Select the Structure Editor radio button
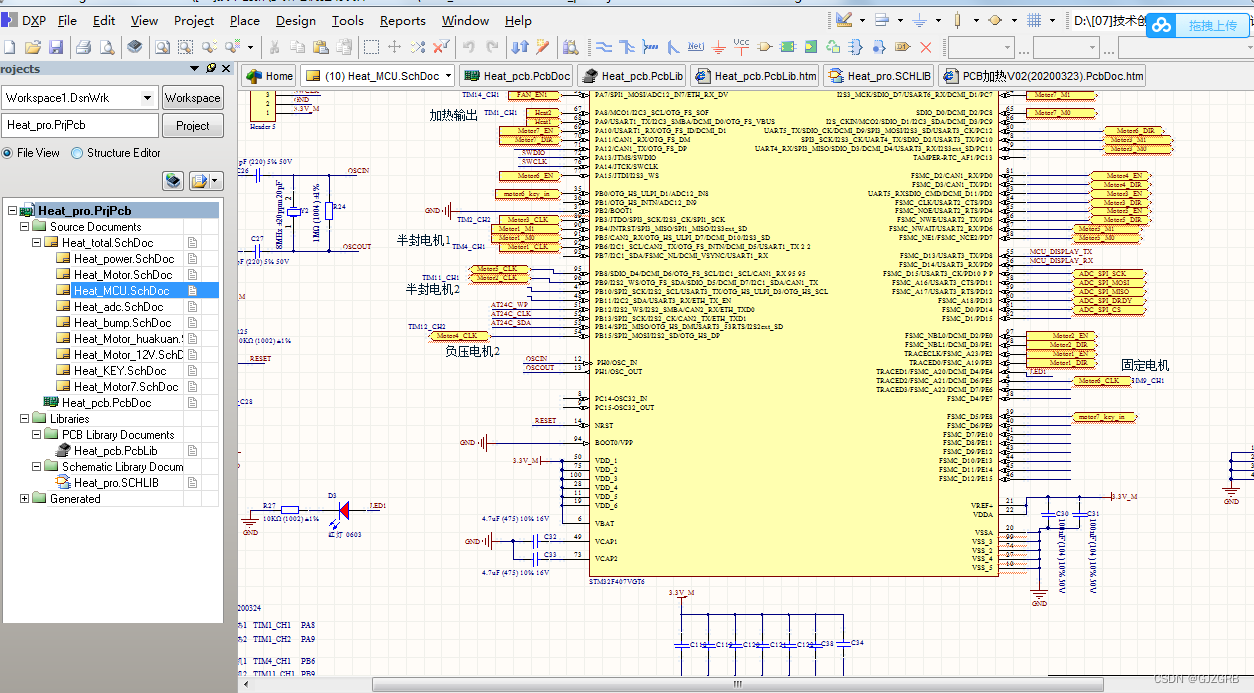1254x693 pixels. [x=77, y=153]
